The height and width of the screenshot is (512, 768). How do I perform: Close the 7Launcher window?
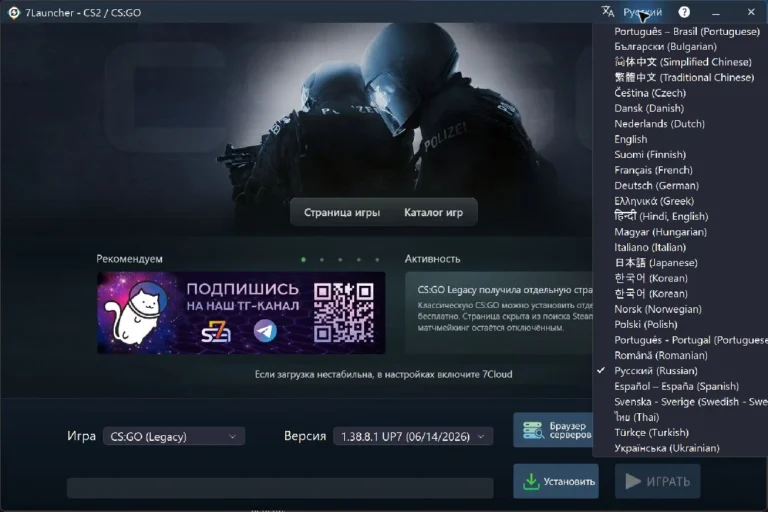point(751,12)
